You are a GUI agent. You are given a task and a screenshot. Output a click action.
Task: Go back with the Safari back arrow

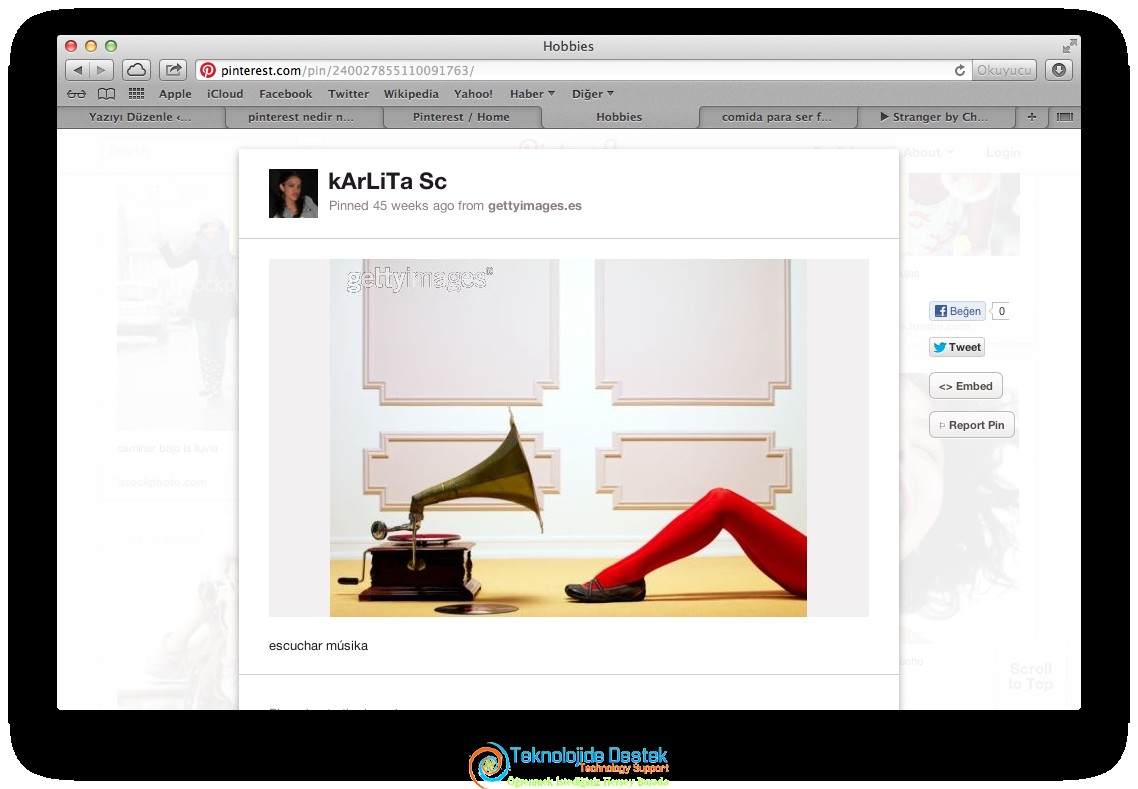78,70
